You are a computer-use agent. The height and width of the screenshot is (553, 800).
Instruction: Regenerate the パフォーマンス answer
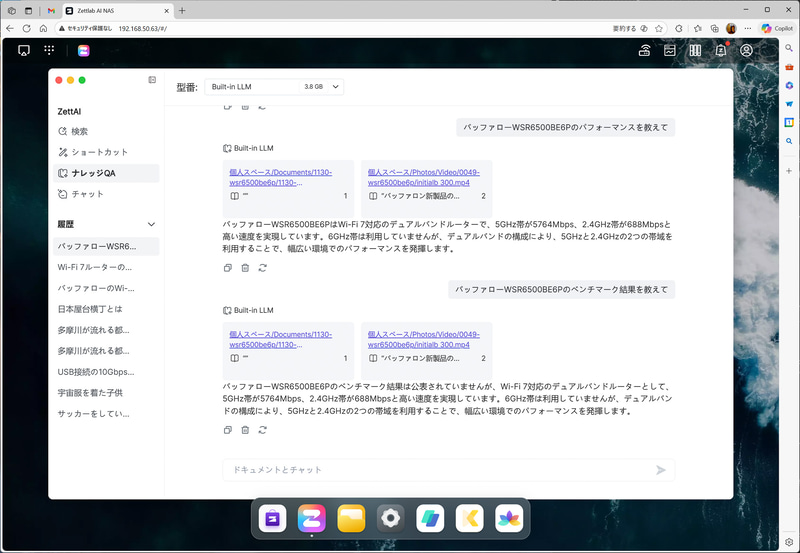(x=262, y=268)
